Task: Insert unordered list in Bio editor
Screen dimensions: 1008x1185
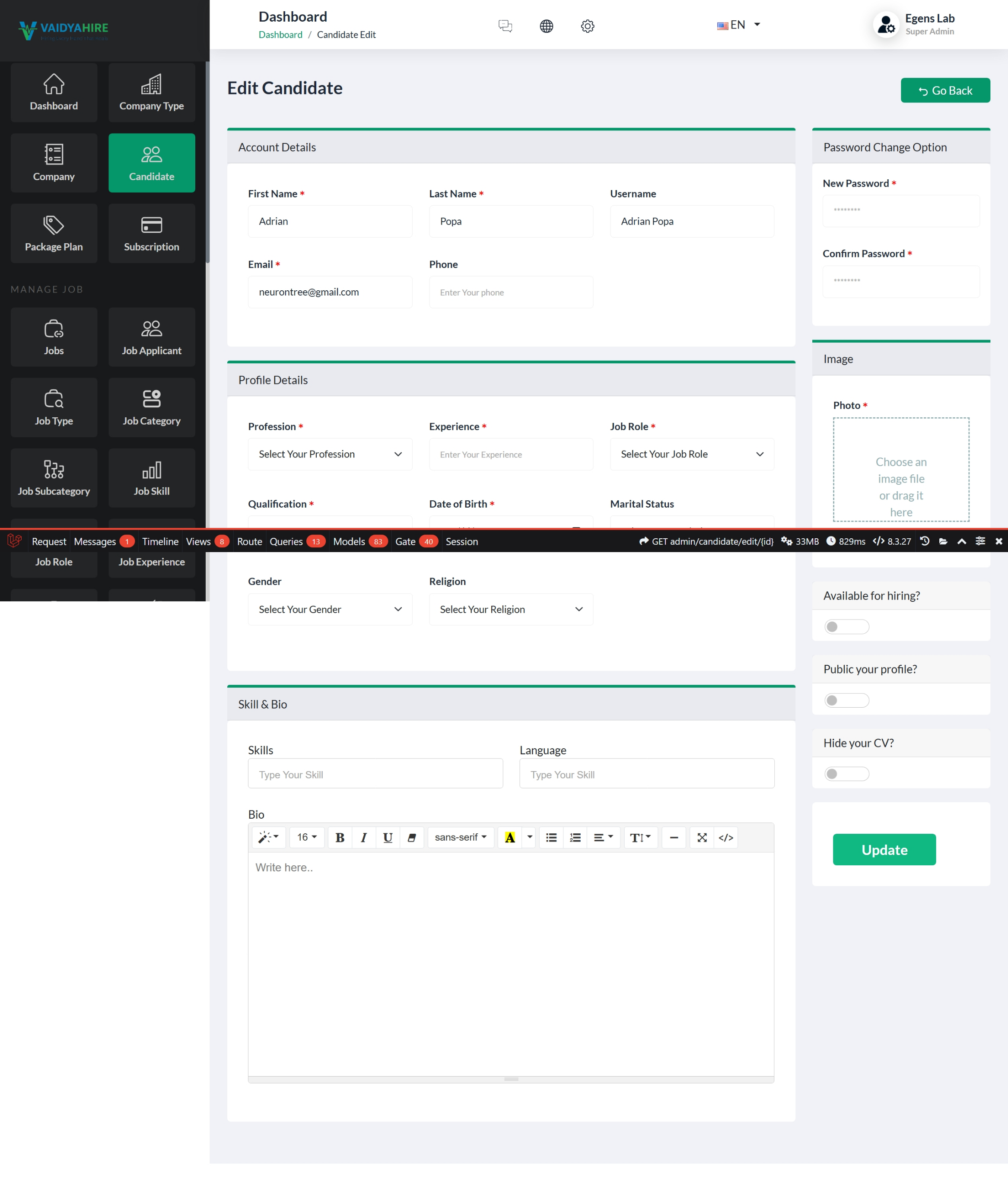Action: coord(551,837)
